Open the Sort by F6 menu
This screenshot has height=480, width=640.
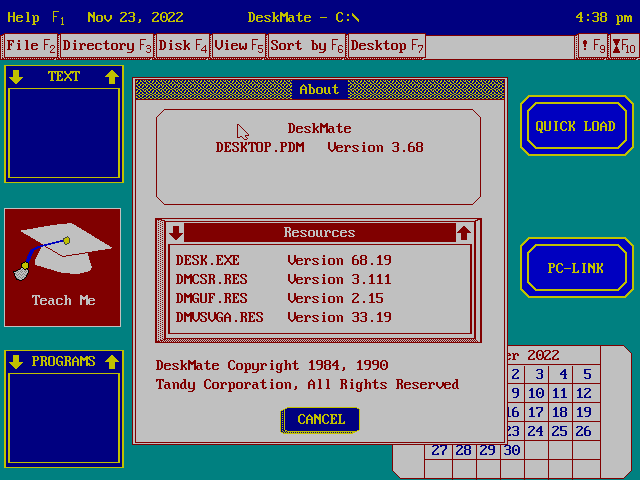[306, 46]
